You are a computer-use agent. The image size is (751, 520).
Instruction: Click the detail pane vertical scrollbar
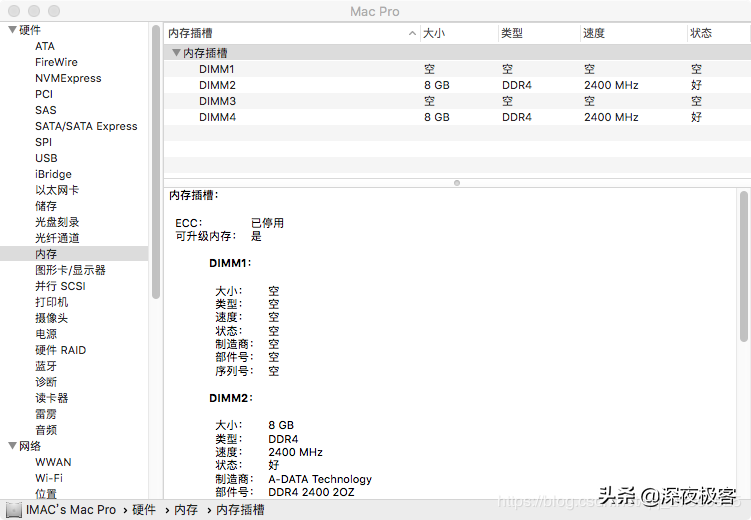[743, 266]
